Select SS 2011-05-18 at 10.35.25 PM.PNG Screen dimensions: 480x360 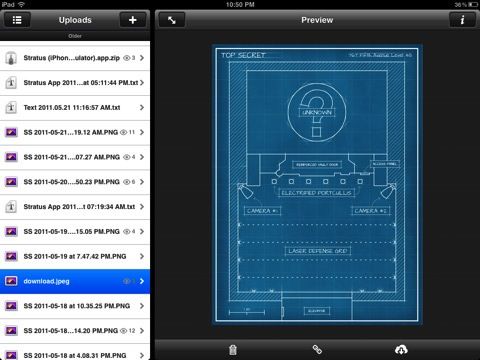[x=75, y=306]
